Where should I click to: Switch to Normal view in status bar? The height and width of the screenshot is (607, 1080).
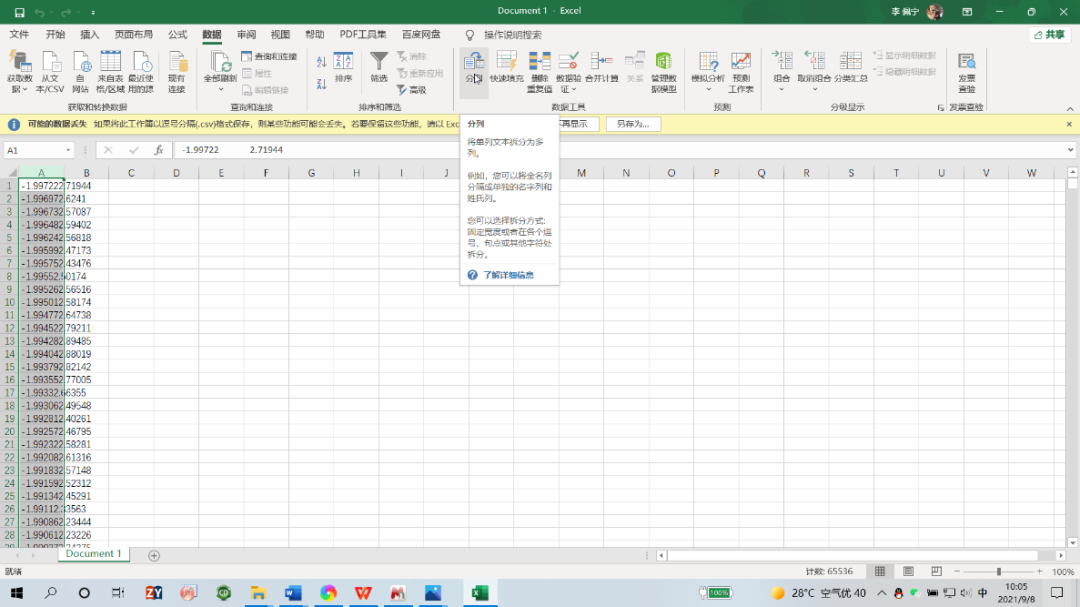880,571
